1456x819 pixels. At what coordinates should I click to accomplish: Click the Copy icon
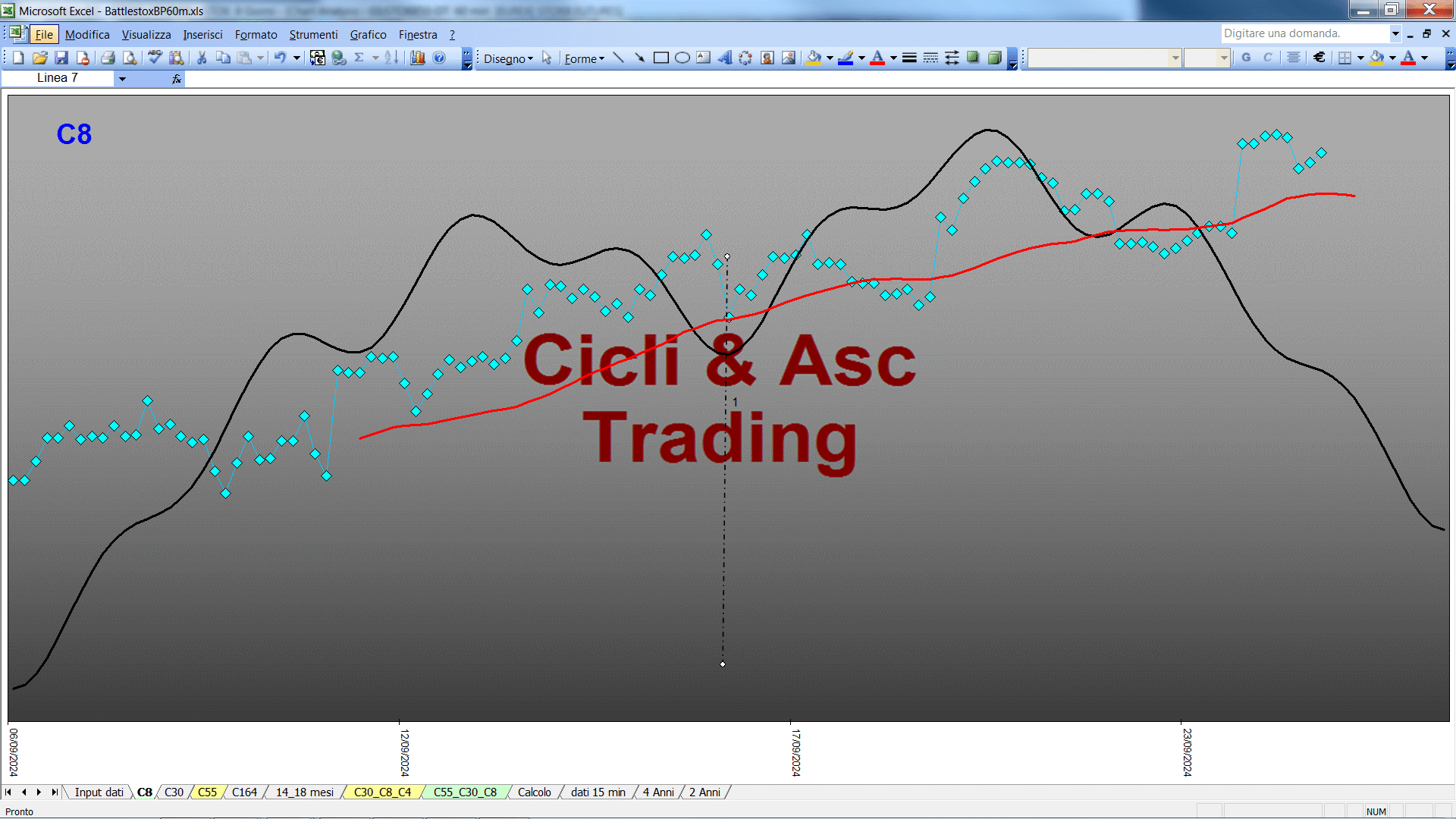(x=223, y=58)
